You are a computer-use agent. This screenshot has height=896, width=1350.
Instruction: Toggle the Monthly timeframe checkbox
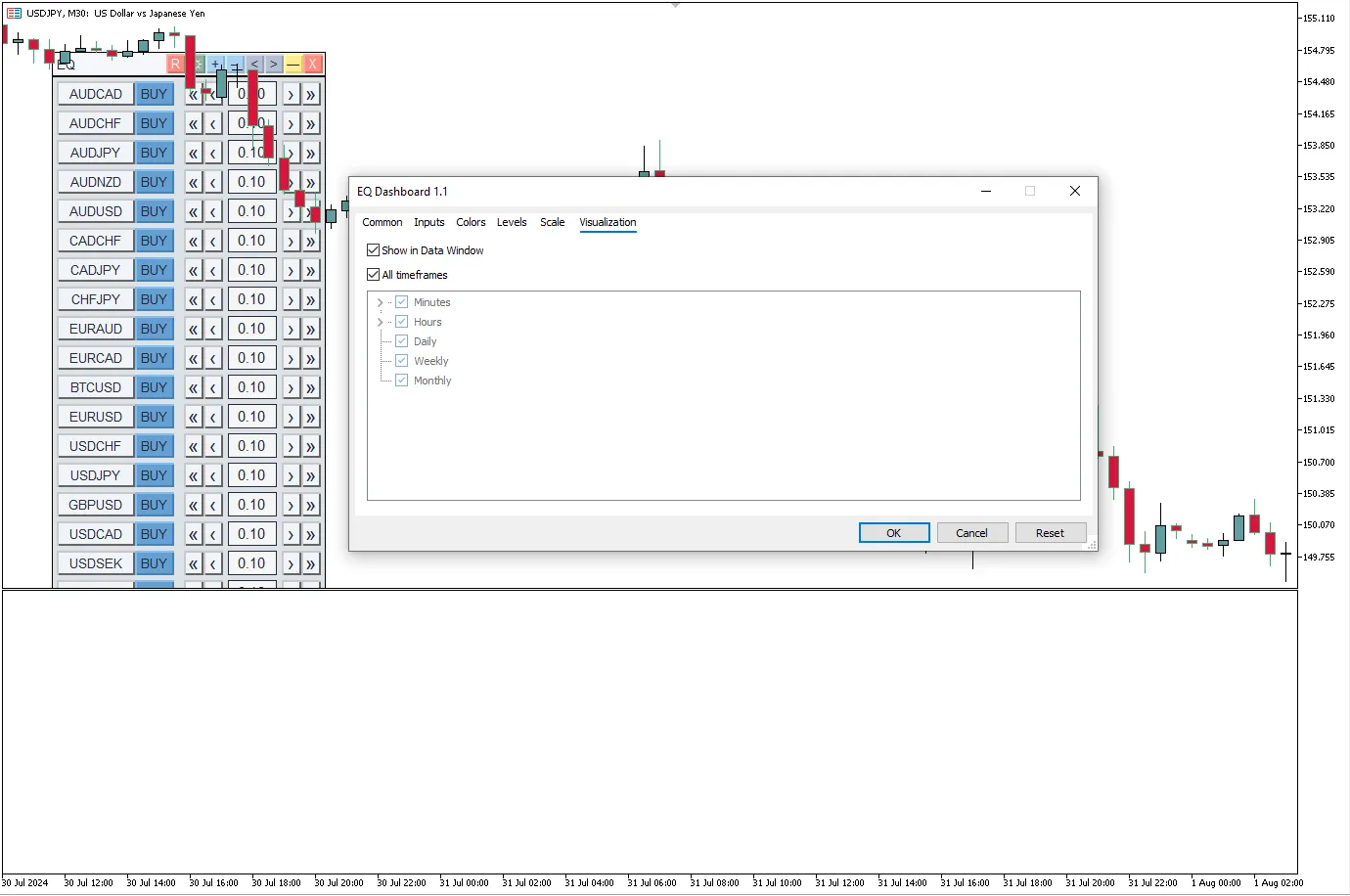pos(401,381)
